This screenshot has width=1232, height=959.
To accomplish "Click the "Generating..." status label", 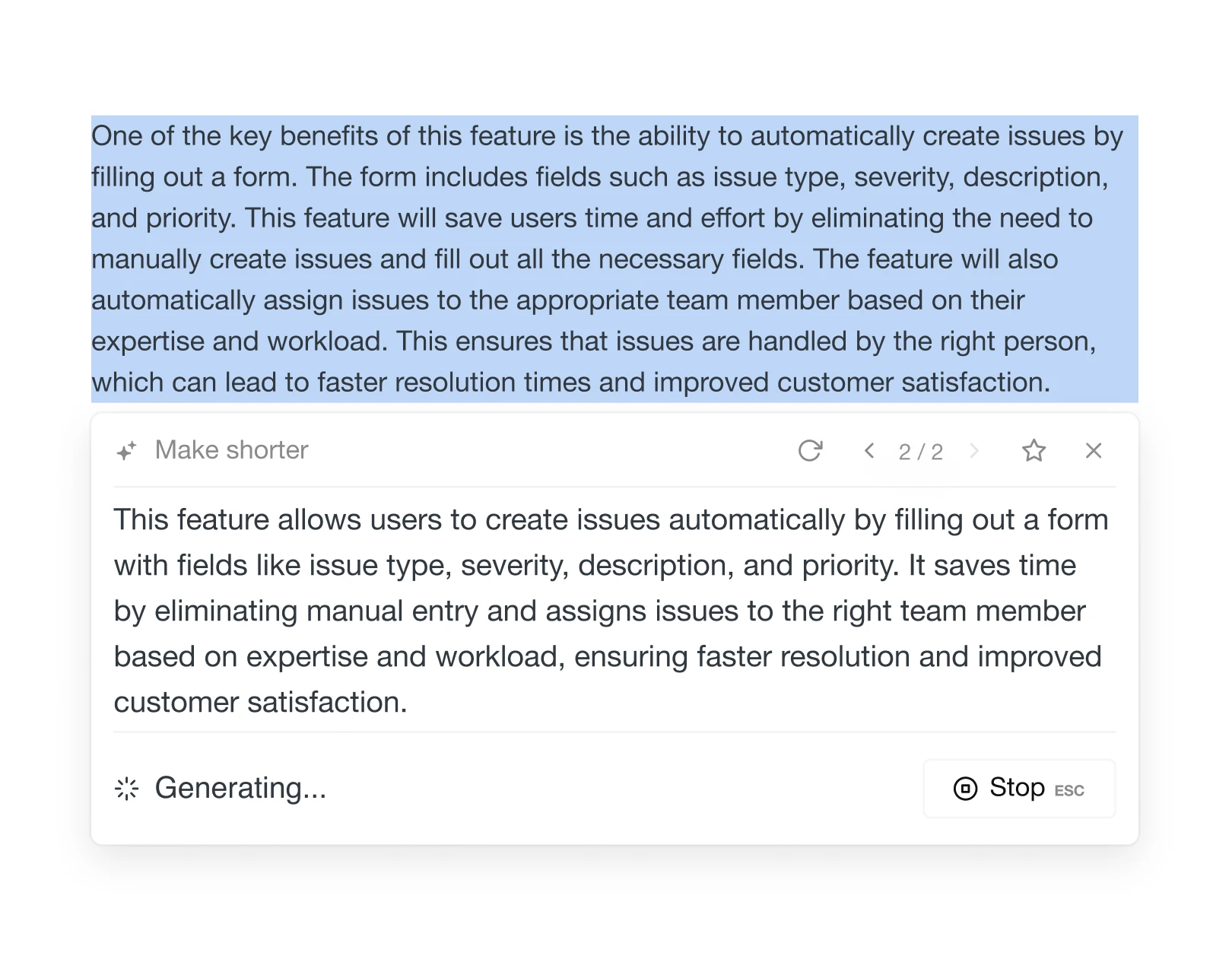I will coord(240,789).
